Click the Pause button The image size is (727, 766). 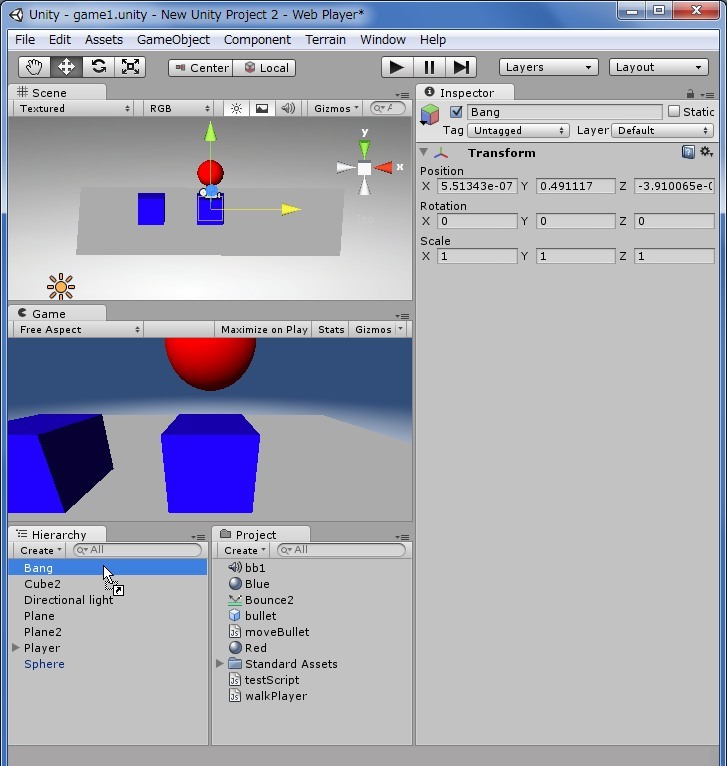click(429, 67)
